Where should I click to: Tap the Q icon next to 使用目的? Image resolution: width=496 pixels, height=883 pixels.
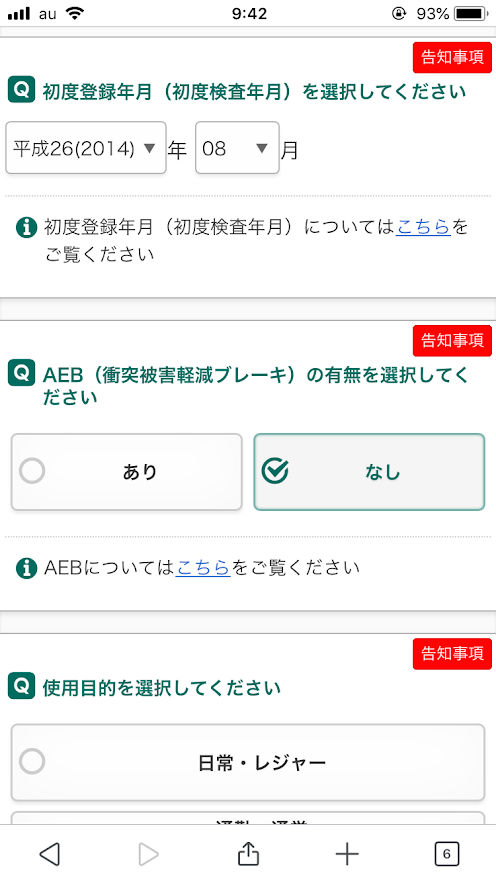pos(21,685)
